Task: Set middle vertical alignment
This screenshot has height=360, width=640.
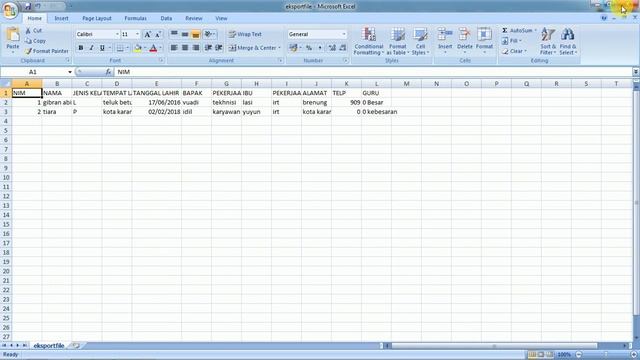Action: (185, 34)
